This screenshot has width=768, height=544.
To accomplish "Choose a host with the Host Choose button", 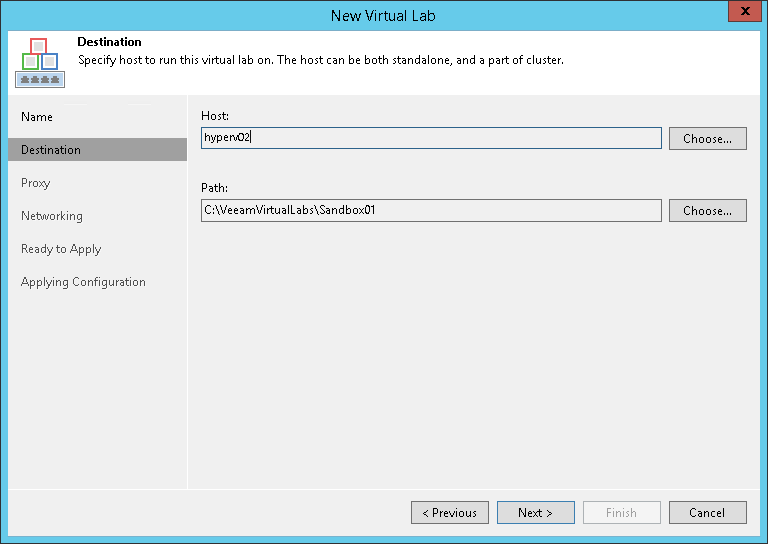I will 707,138.
